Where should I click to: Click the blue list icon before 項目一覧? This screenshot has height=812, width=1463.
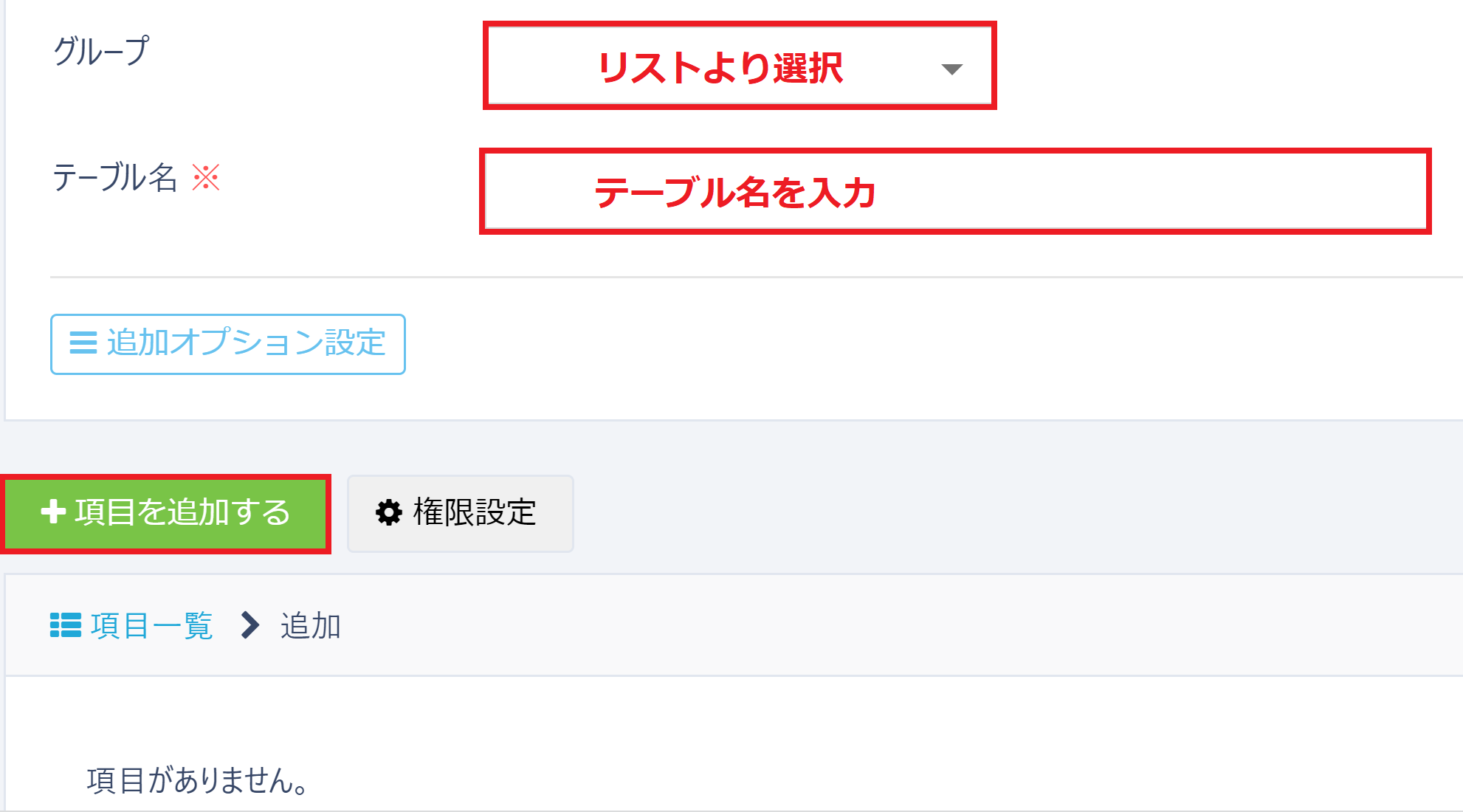[66, 625]
